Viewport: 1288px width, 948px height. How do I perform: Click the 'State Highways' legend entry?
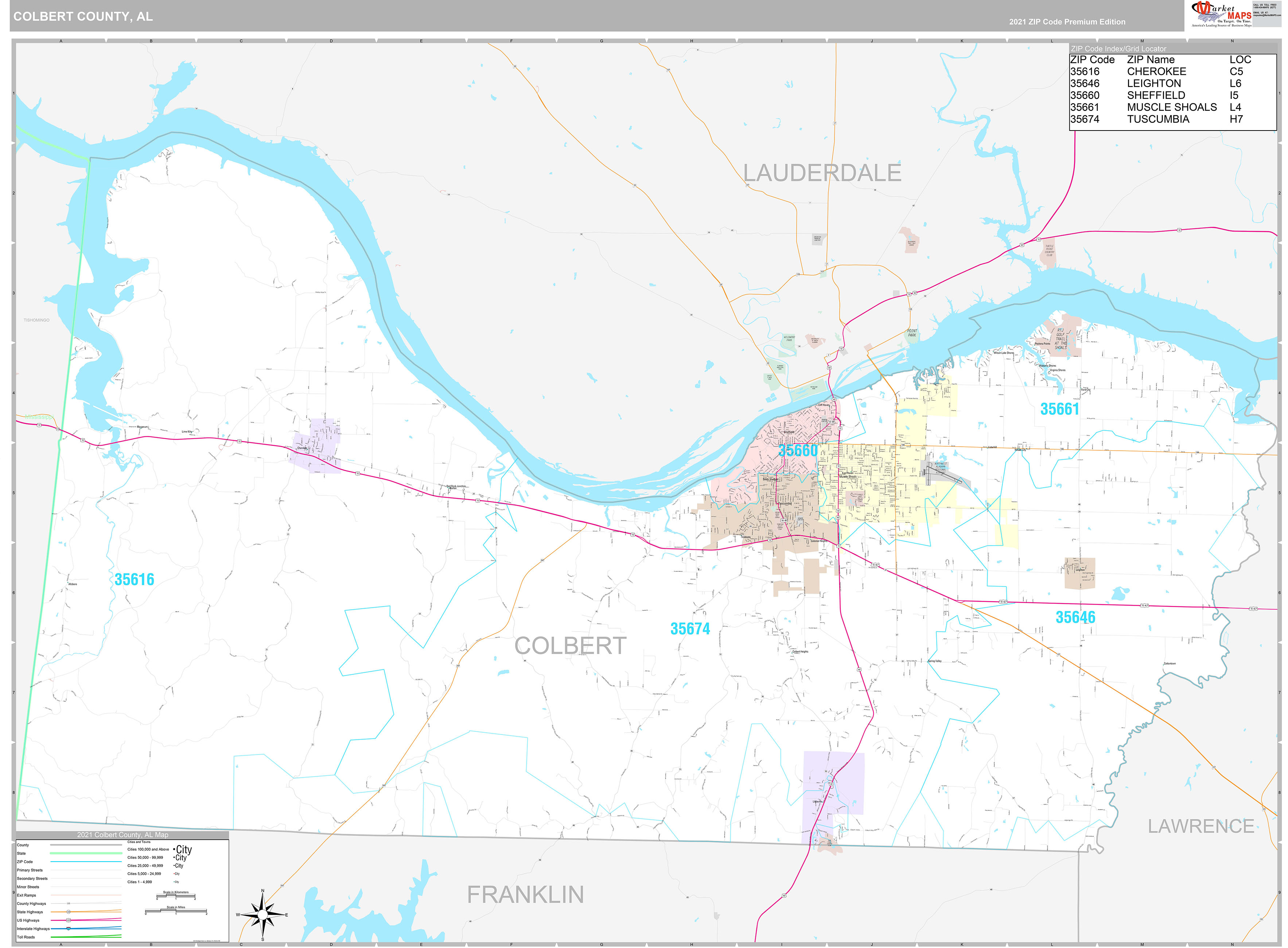pos(30,912)
